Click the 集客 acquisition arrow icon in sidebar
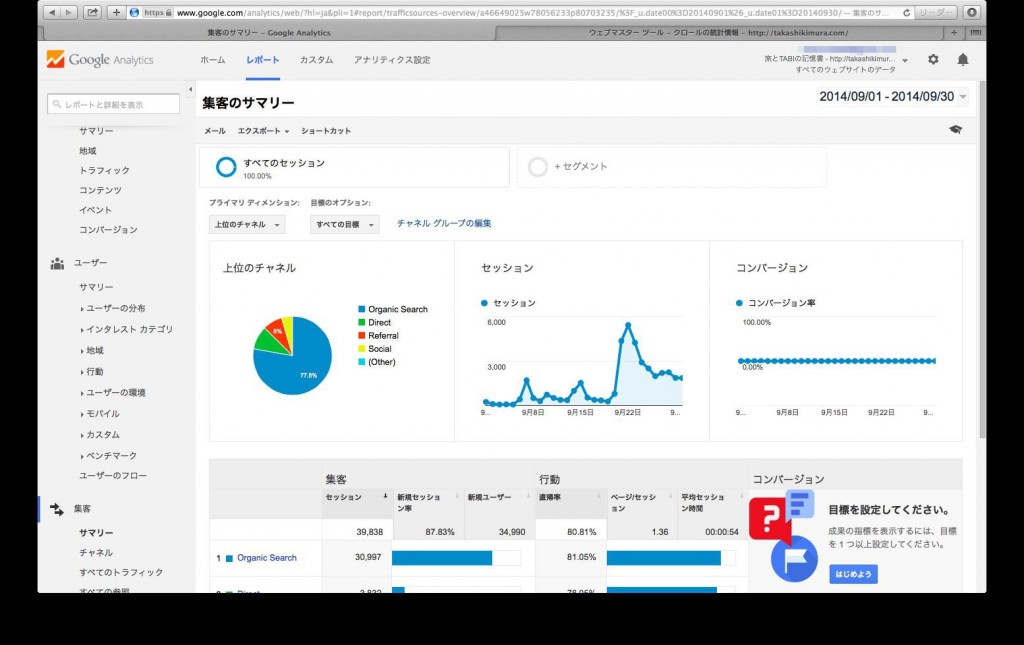 click(57, 508)
